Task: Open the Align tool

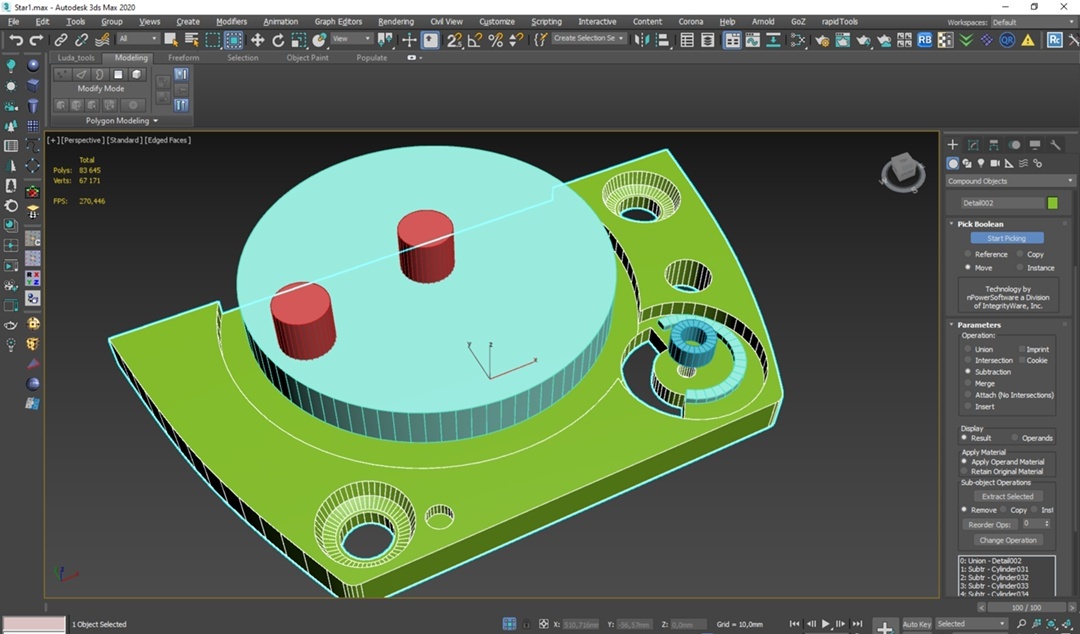Action: coord(663,40)
